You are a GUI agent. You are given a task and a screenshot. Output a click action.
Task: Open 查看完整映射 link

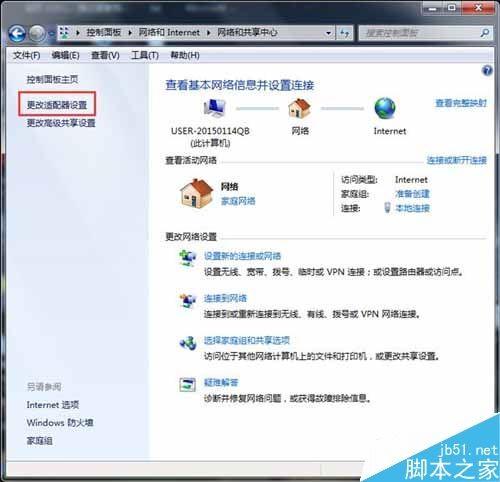(x=461, y=103)
